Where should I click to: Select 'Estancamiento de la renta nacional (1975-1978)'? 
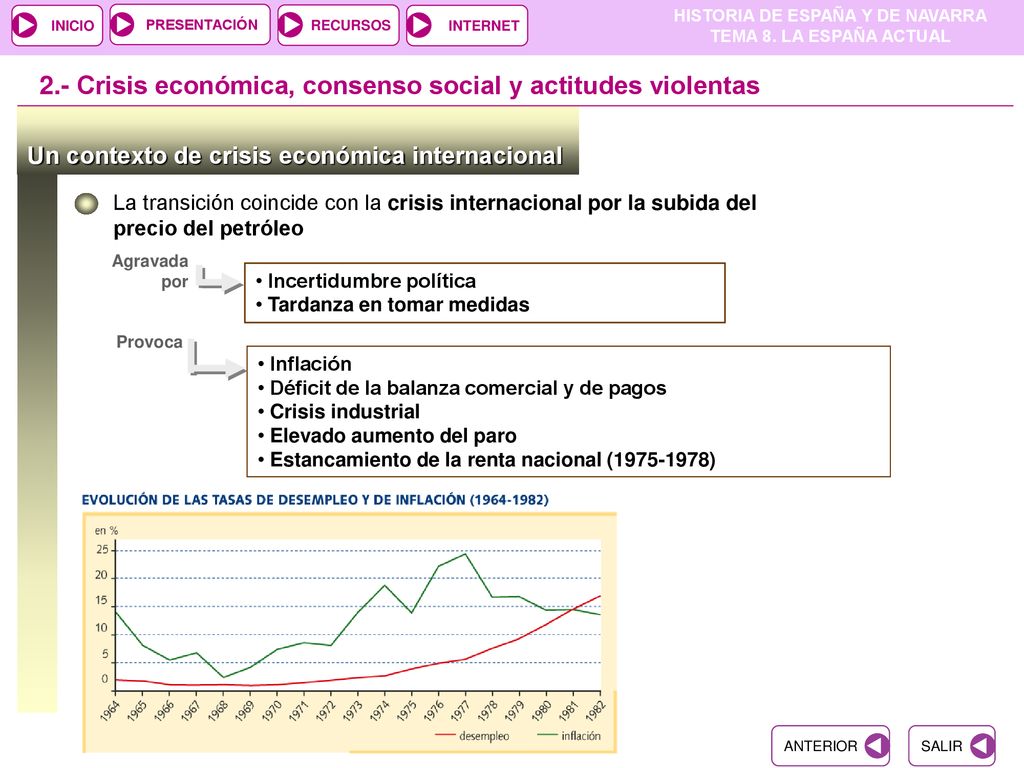(x=492, y=460)
